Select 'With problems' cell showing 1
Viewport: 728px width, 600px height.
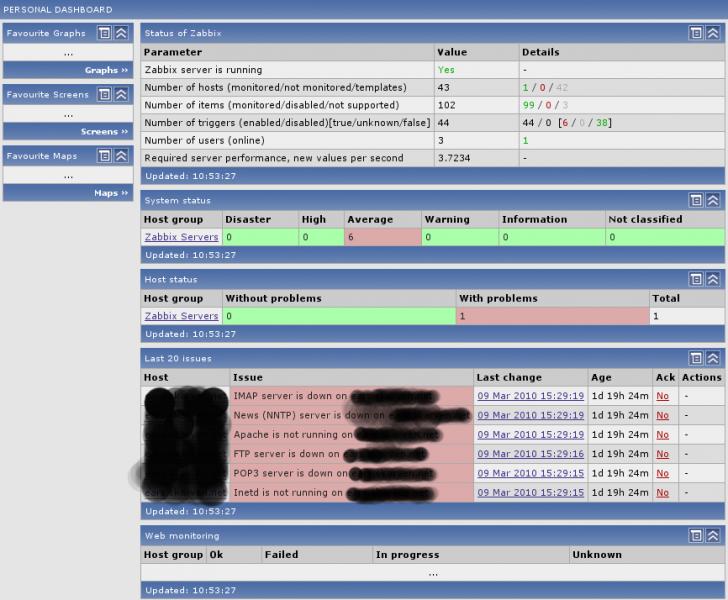coord(552,316)
